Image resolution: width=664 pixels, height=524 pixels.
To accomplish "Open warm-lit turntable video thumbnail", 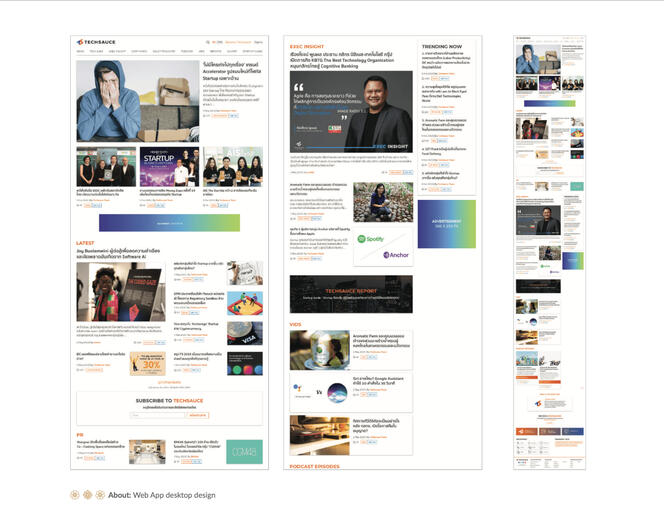I will (320, 435).
